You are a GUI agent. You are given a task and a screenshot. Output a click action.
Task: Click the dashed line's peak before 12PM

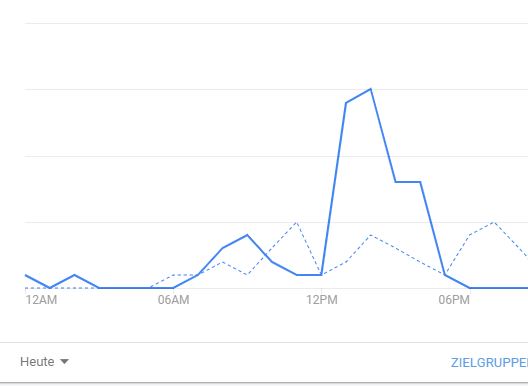(296, 222)
